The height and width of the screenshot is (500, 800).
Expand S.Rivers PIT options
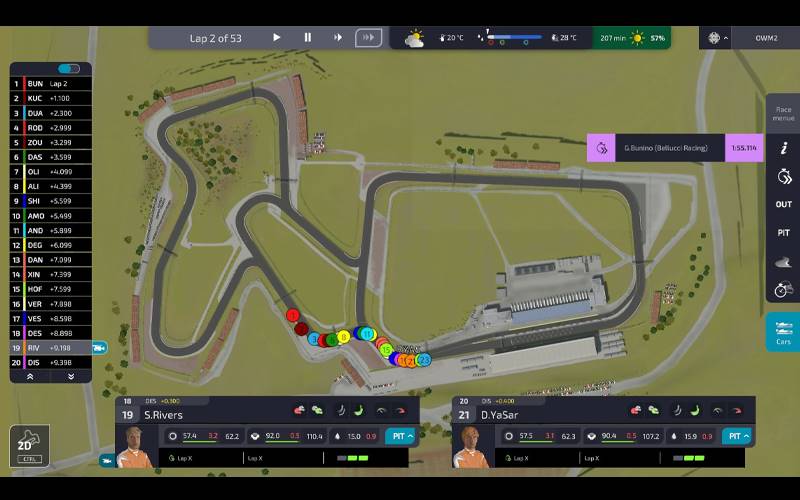pos(402,436)
